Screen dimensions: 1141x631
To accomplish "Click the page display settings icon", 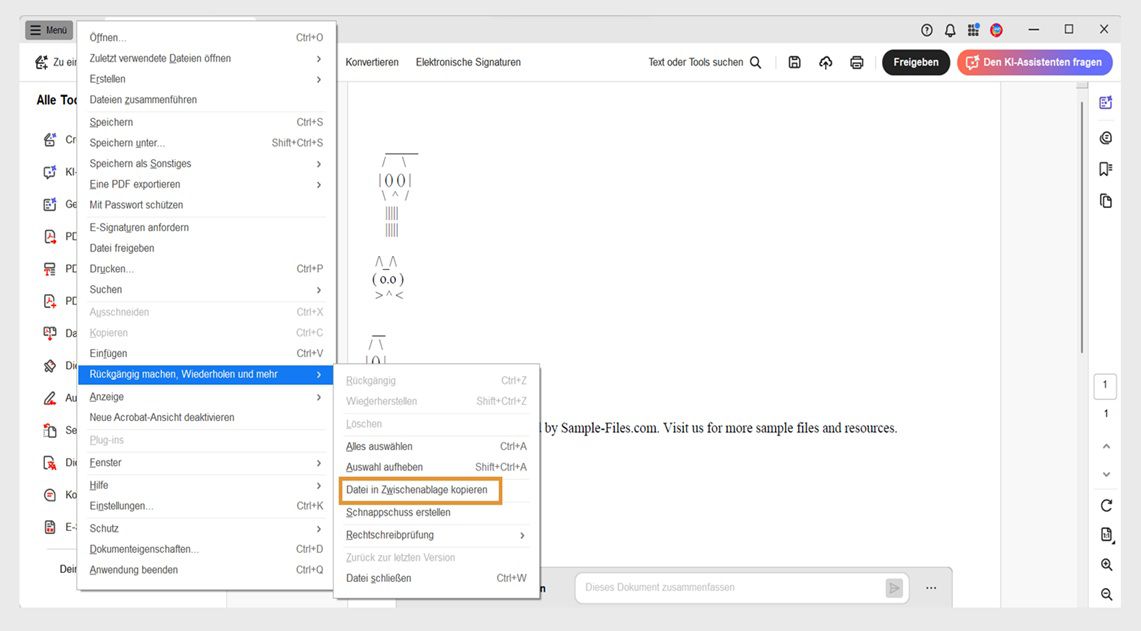I will tap(1106, 535).
